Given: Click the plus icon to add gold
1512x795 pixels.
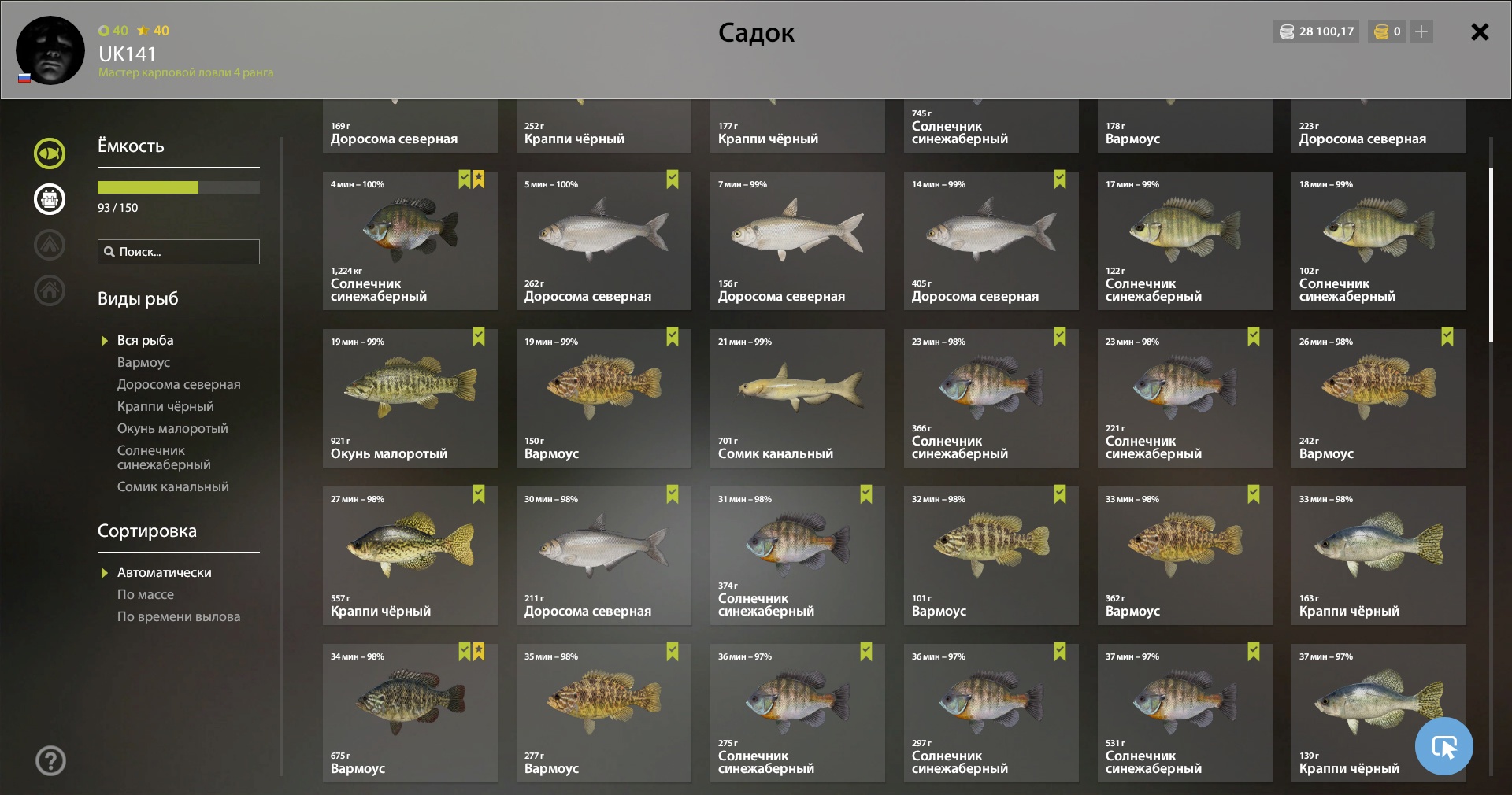Looking at the screenshot, I should (1421, 31).
